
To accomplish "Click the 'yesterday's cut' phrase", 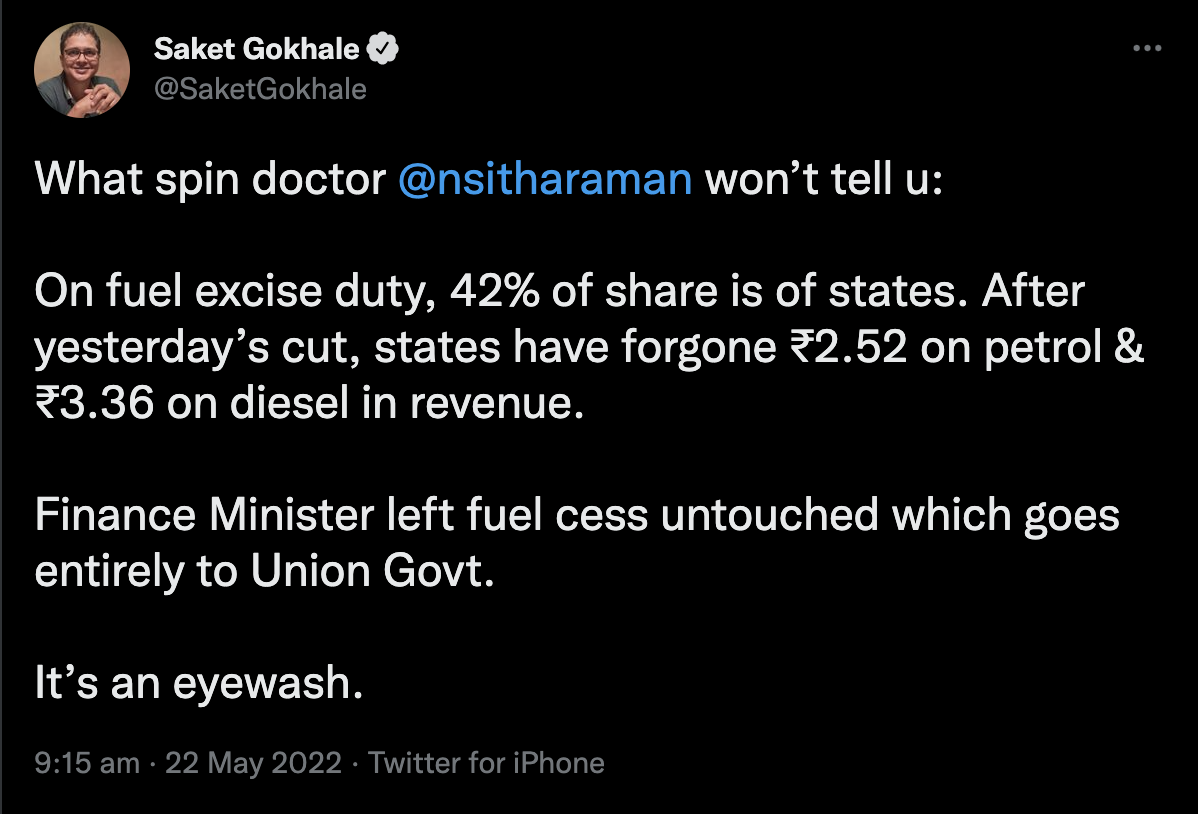I will [x=197, y=347].
